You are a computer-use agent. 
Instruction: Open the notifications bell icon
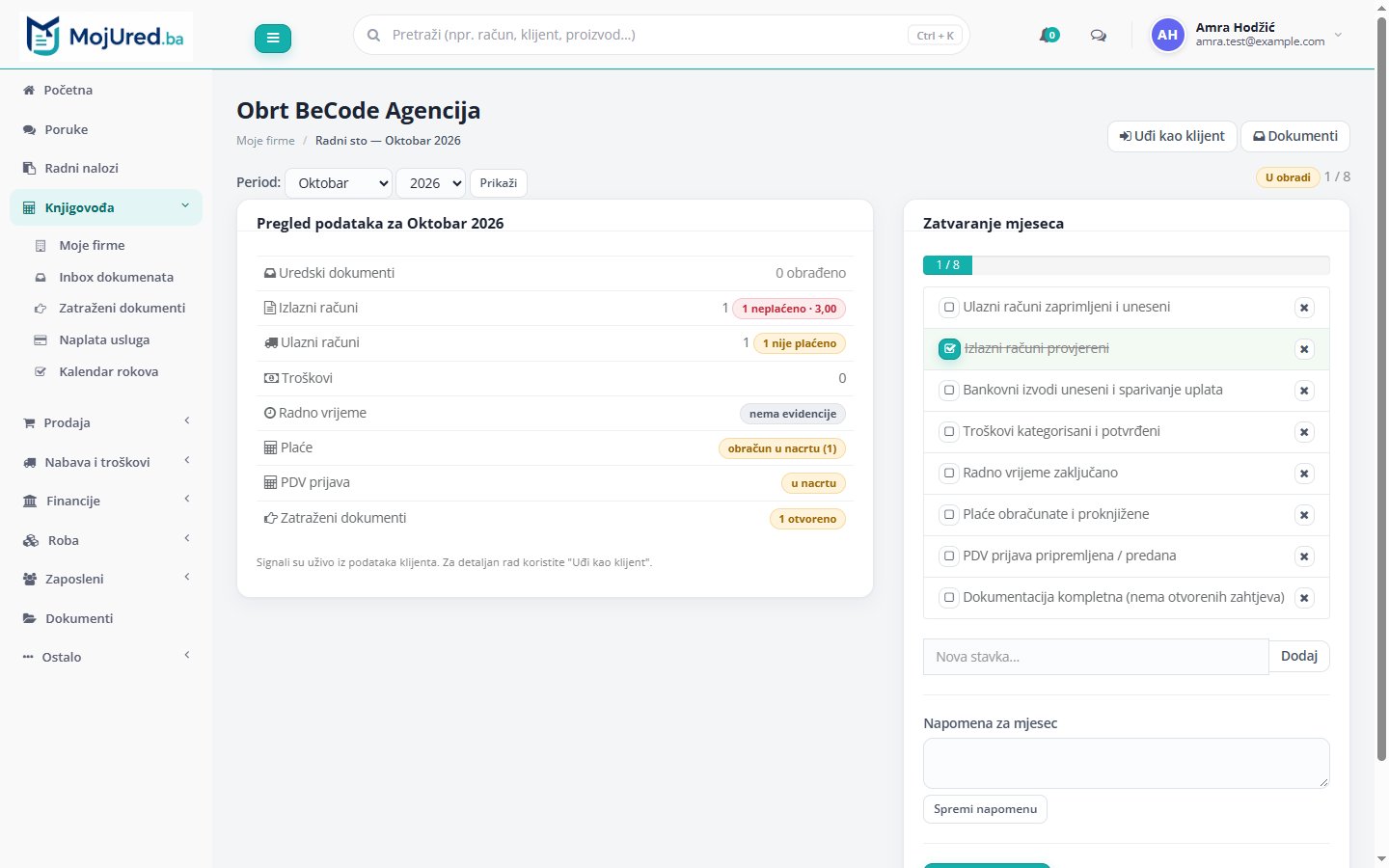tap(1049, 36)
